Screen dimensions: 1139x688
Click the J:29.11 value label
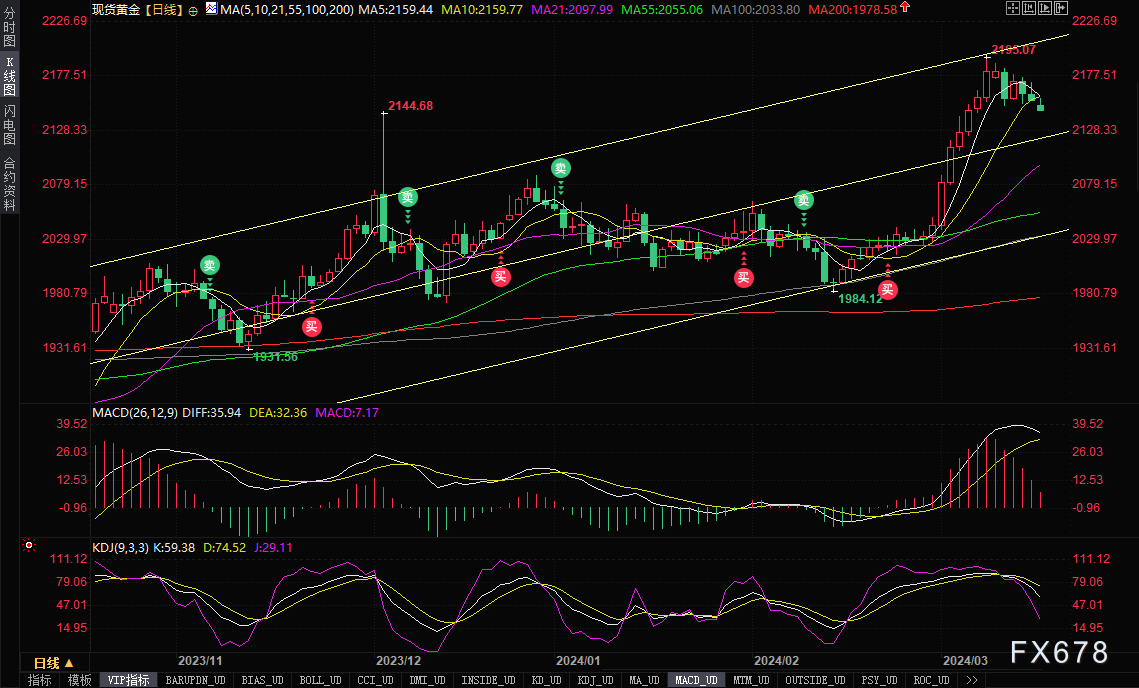coord(273,548)
